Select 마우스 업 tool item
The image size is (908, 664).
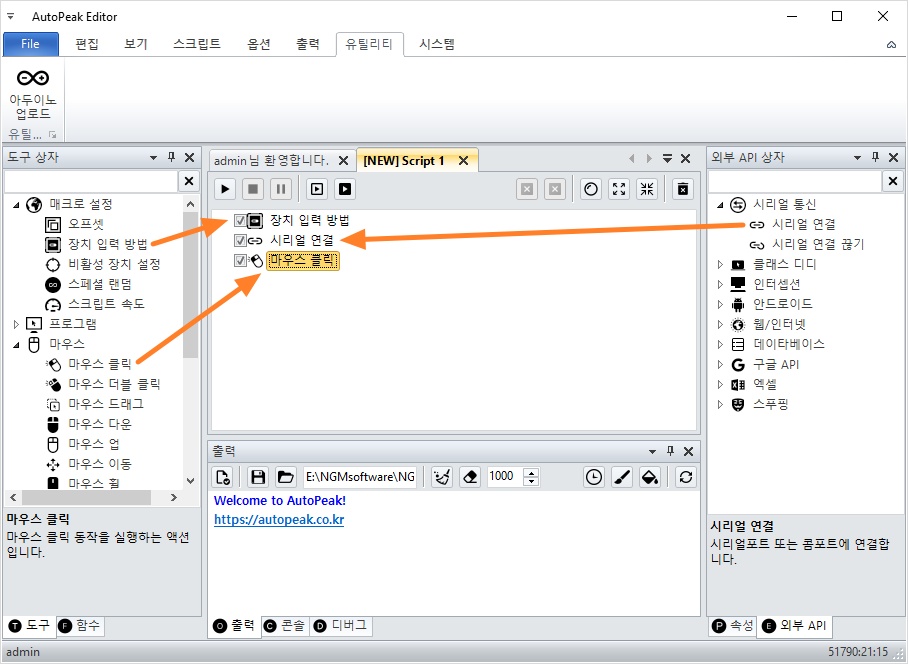(93, 444)
